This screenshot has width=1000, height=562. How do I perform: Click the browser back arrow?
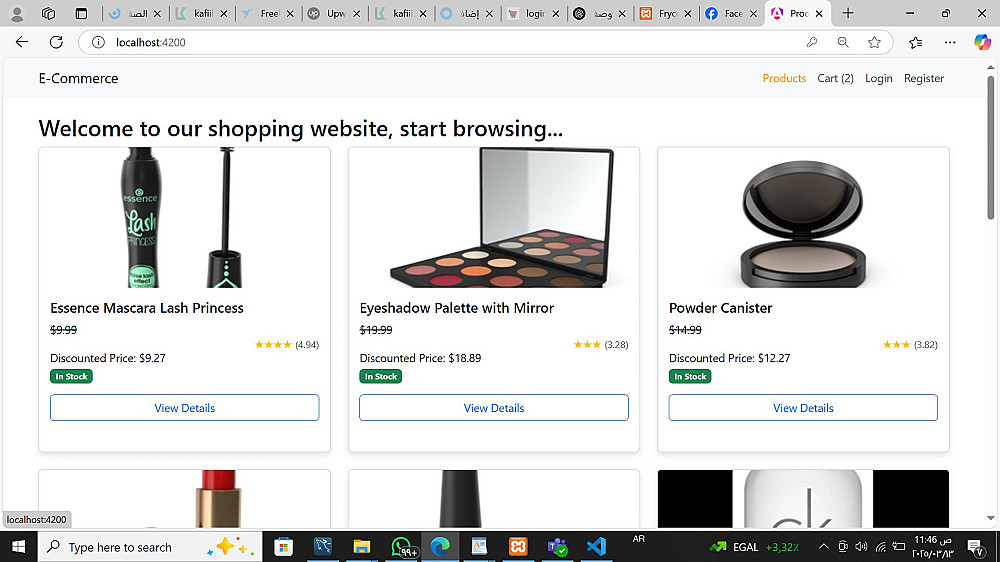[22, 42]
